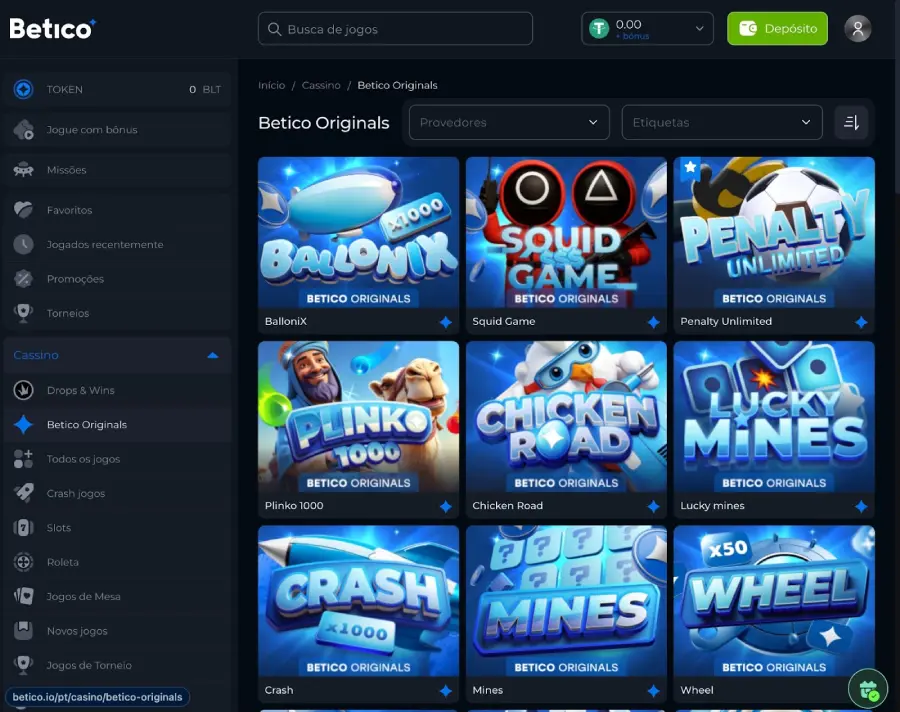This screenshot has height=712, width=900.
Task: Toggle the favorite star badge on Penalty Unlimited
Action: coord(690,168)
